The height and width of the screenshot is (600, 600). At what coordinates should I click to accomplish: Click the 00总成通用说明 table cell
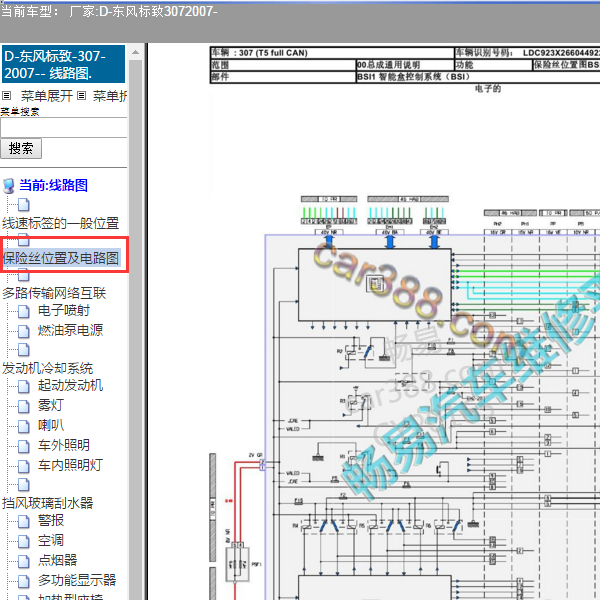coord(405,65)
